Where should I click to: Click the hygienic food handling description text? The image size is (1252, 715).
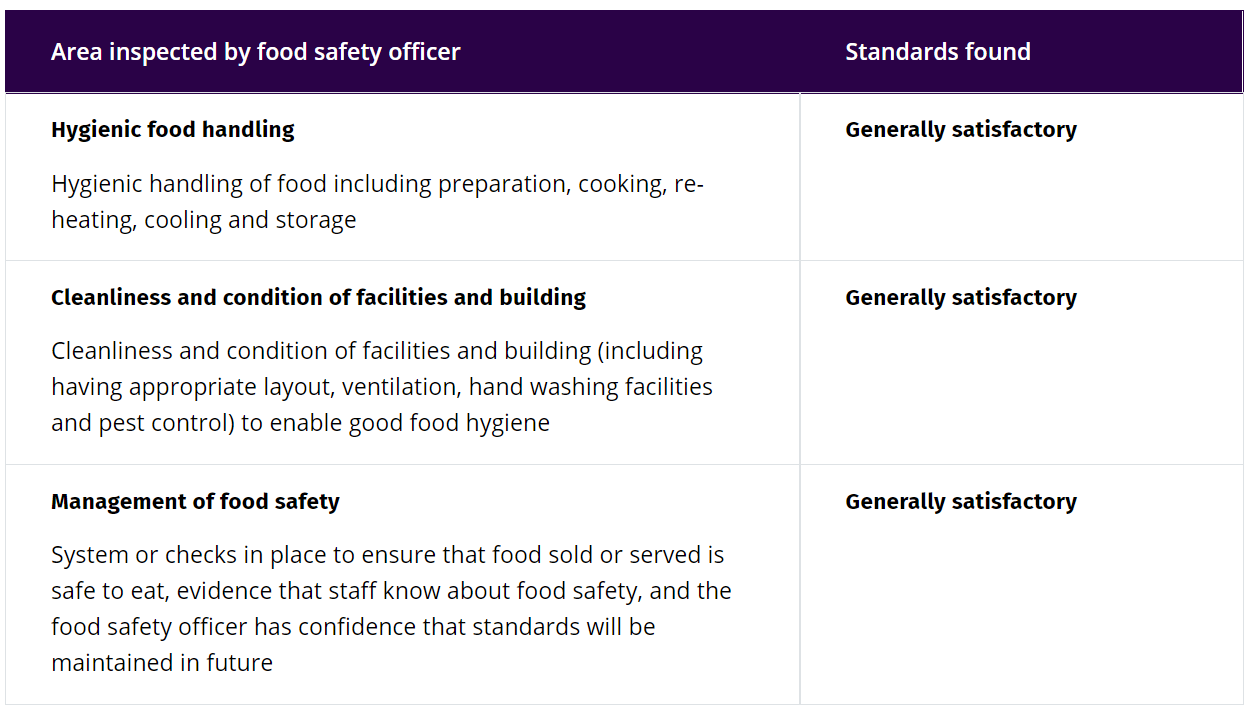point(378,202)
